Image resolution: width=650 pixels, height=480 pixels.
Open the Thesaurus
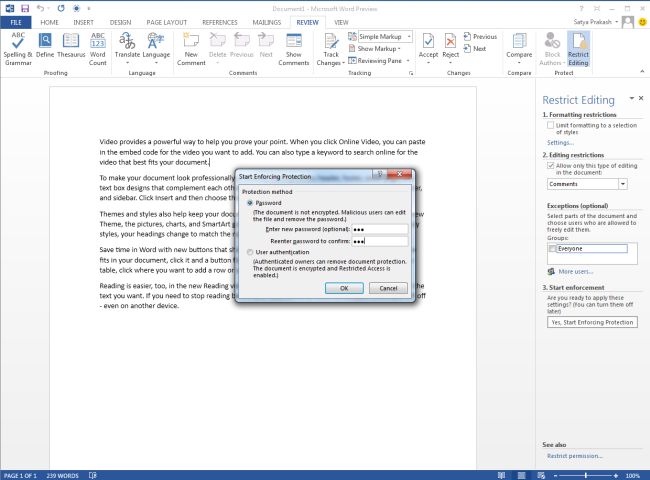coord(71,46)
